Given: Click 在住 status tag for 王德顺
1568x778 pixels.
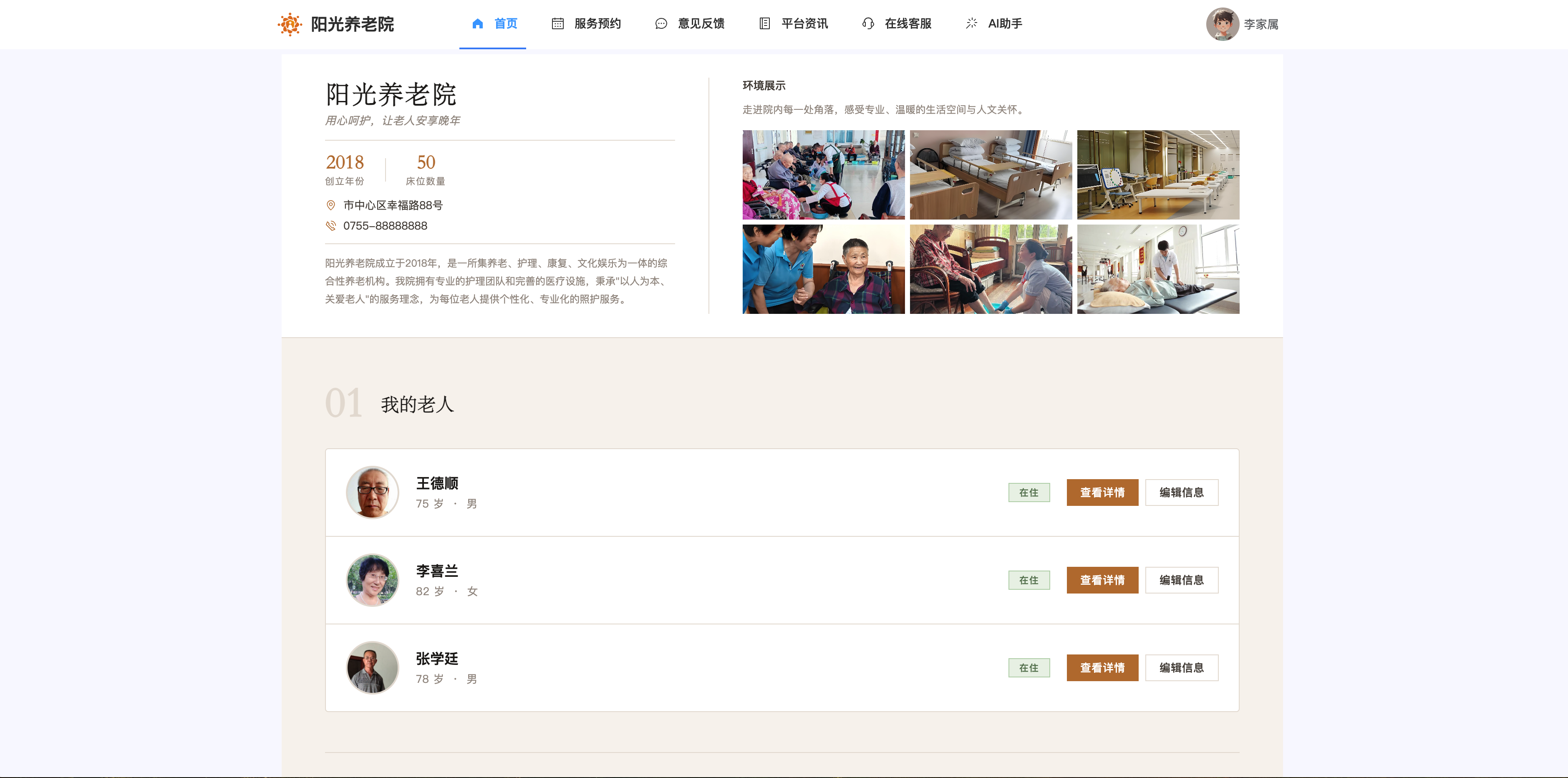Looking at the screenshot, I should coord(1029,493).
